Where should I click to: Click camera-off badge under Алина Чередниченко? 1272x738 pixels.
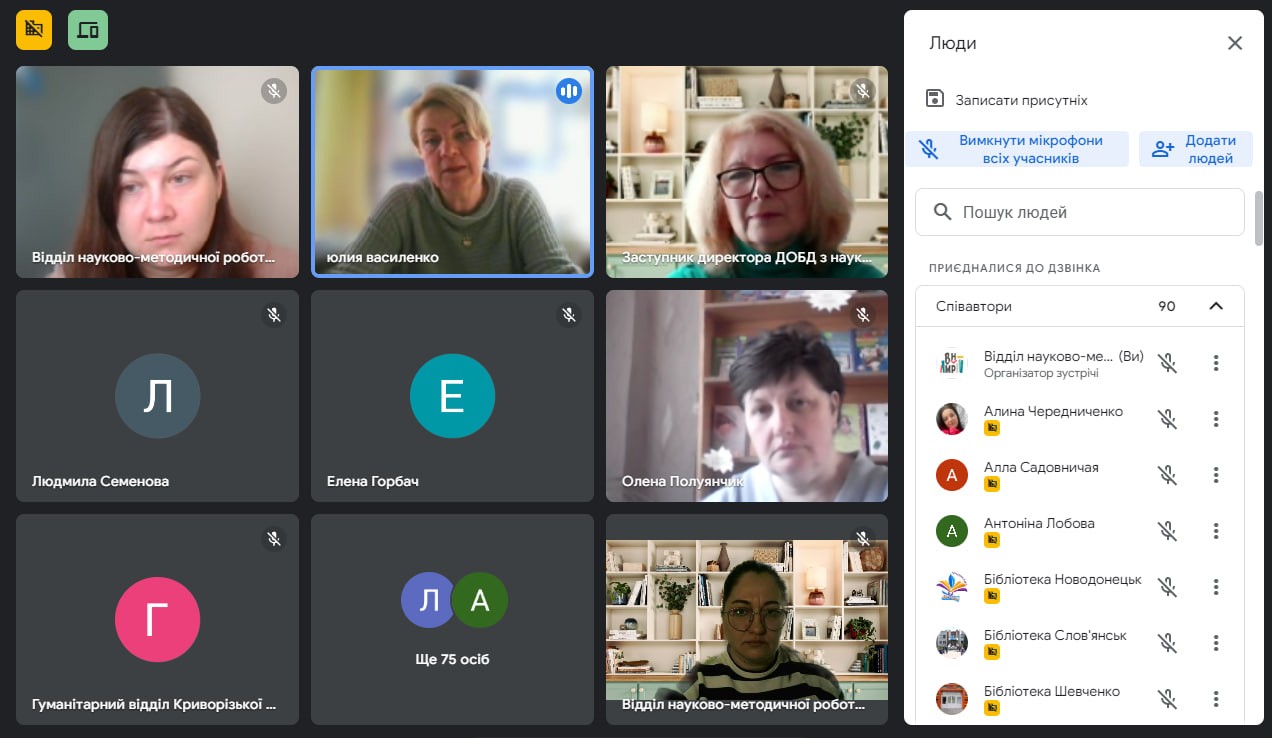(x=992, y=428)
